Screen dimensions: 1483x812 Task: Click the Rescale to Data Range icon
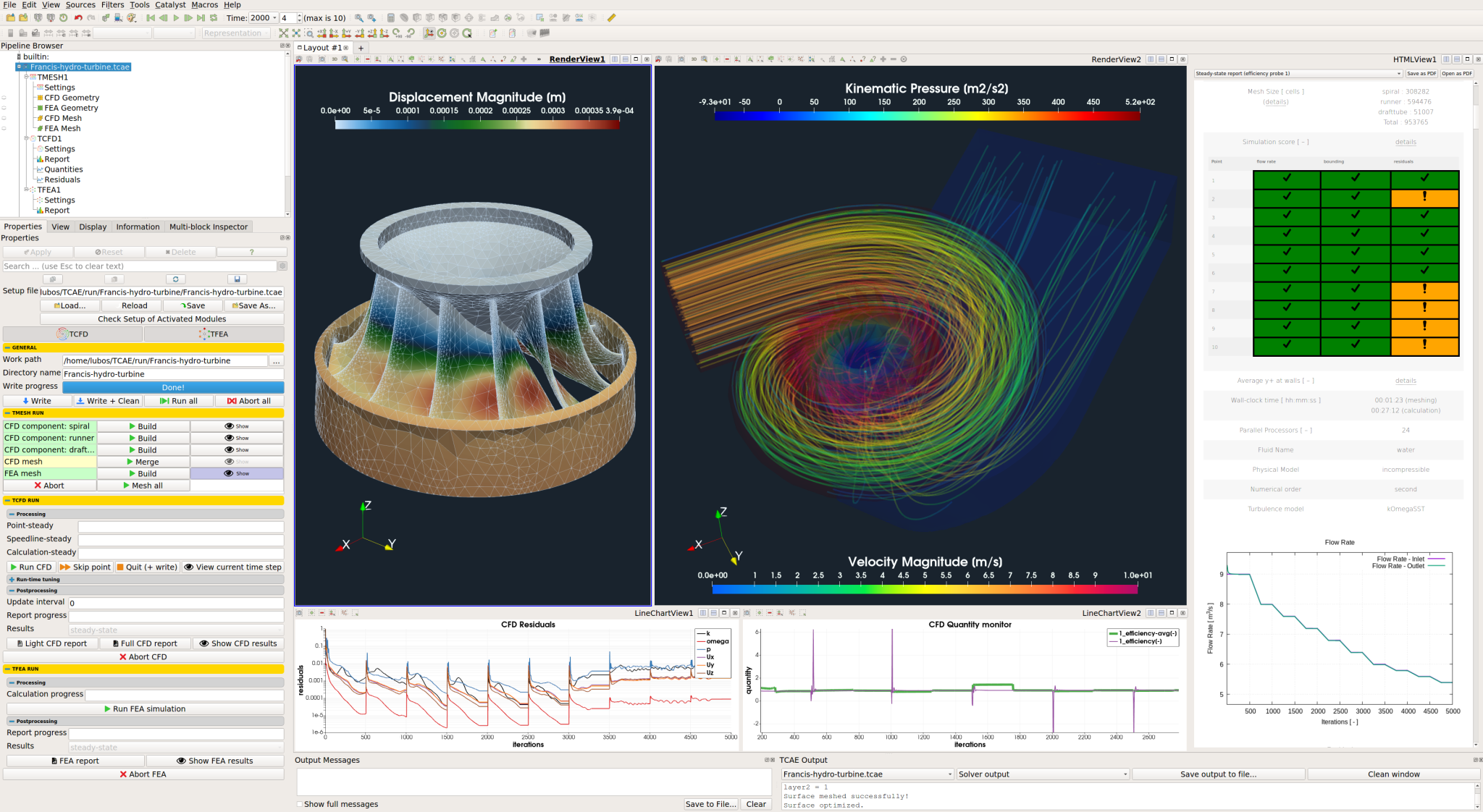(48, 33)
